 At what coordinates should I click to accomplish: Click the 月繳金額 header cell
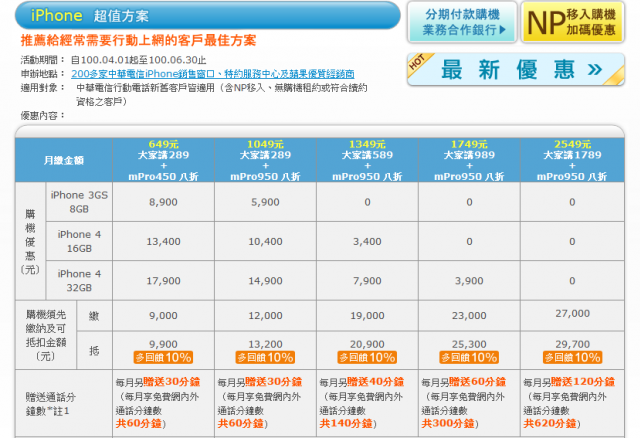pyautogui.click(x=64, y=160)
